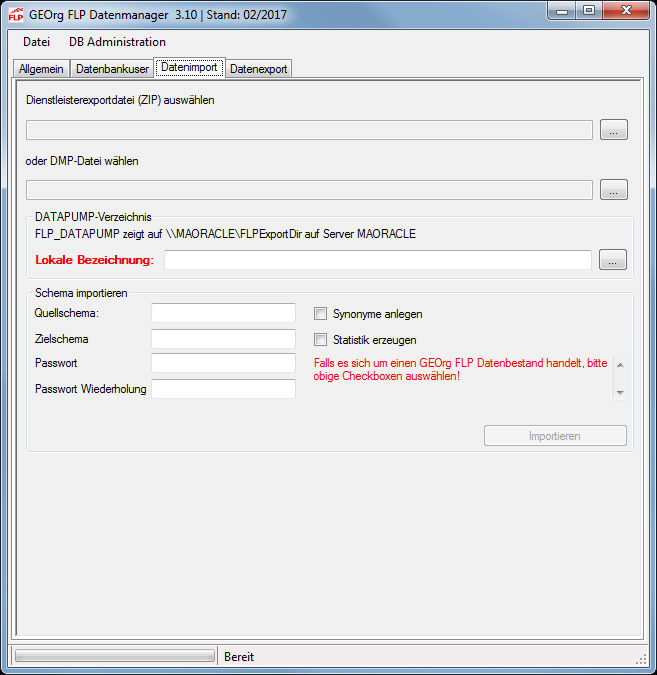Switch to the Datenexport tab
The width and height of the screenshot is (657, 675).
pyautogui.click(x=258, y=69)
